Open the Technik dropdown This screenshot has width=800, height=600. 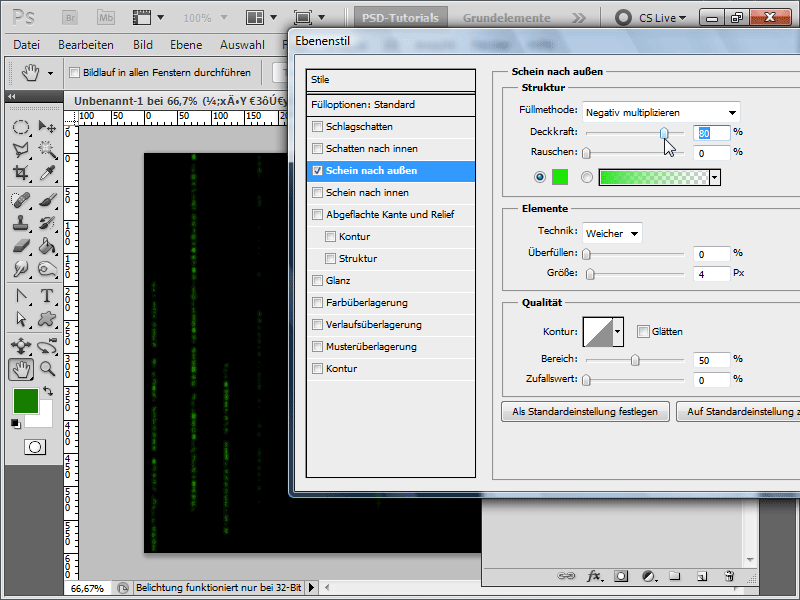(612, 233)
